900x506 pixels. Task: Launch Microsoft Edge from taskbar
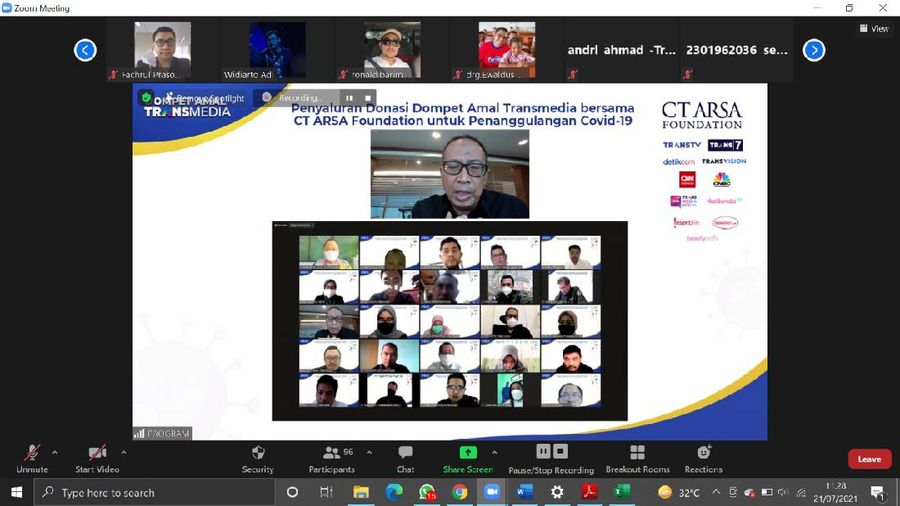point(394,492)
